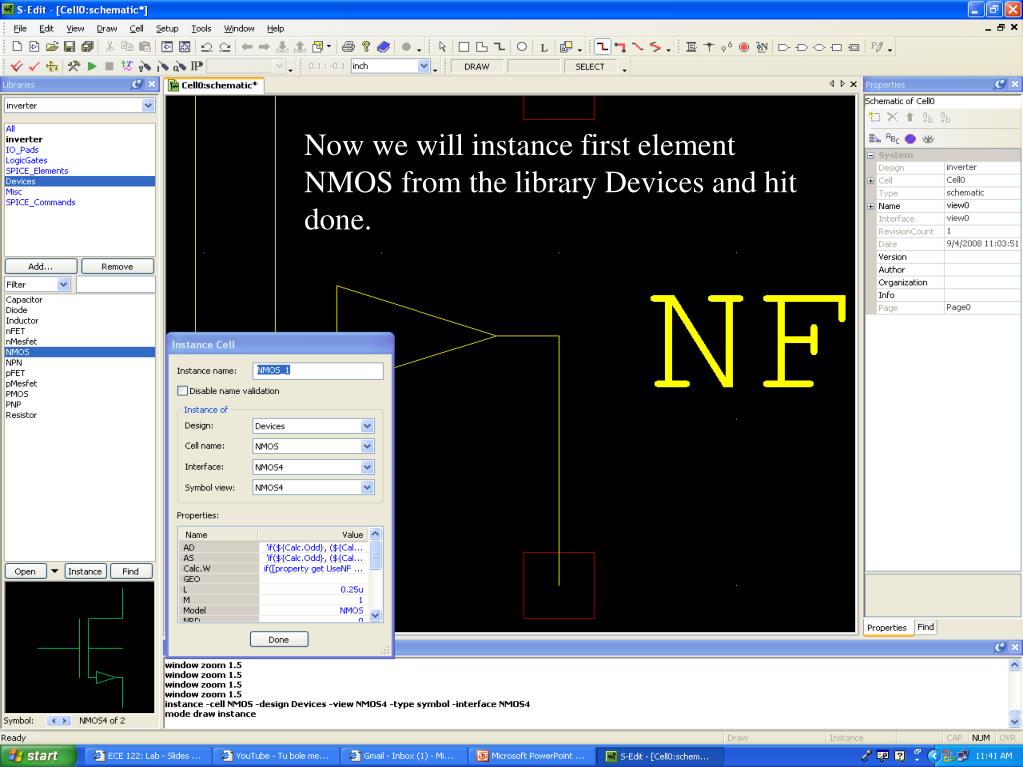Viewport: 1023px width, 767px height.
Task: Click the green Start Simulation play icon
Action: pyautogui.click(x=92, y=66)
